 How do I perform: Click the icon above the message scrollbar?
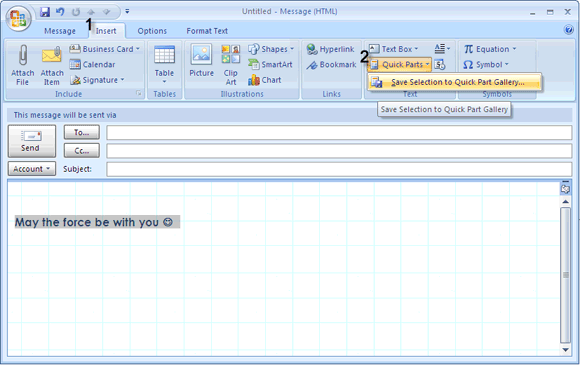coord(565,188)
